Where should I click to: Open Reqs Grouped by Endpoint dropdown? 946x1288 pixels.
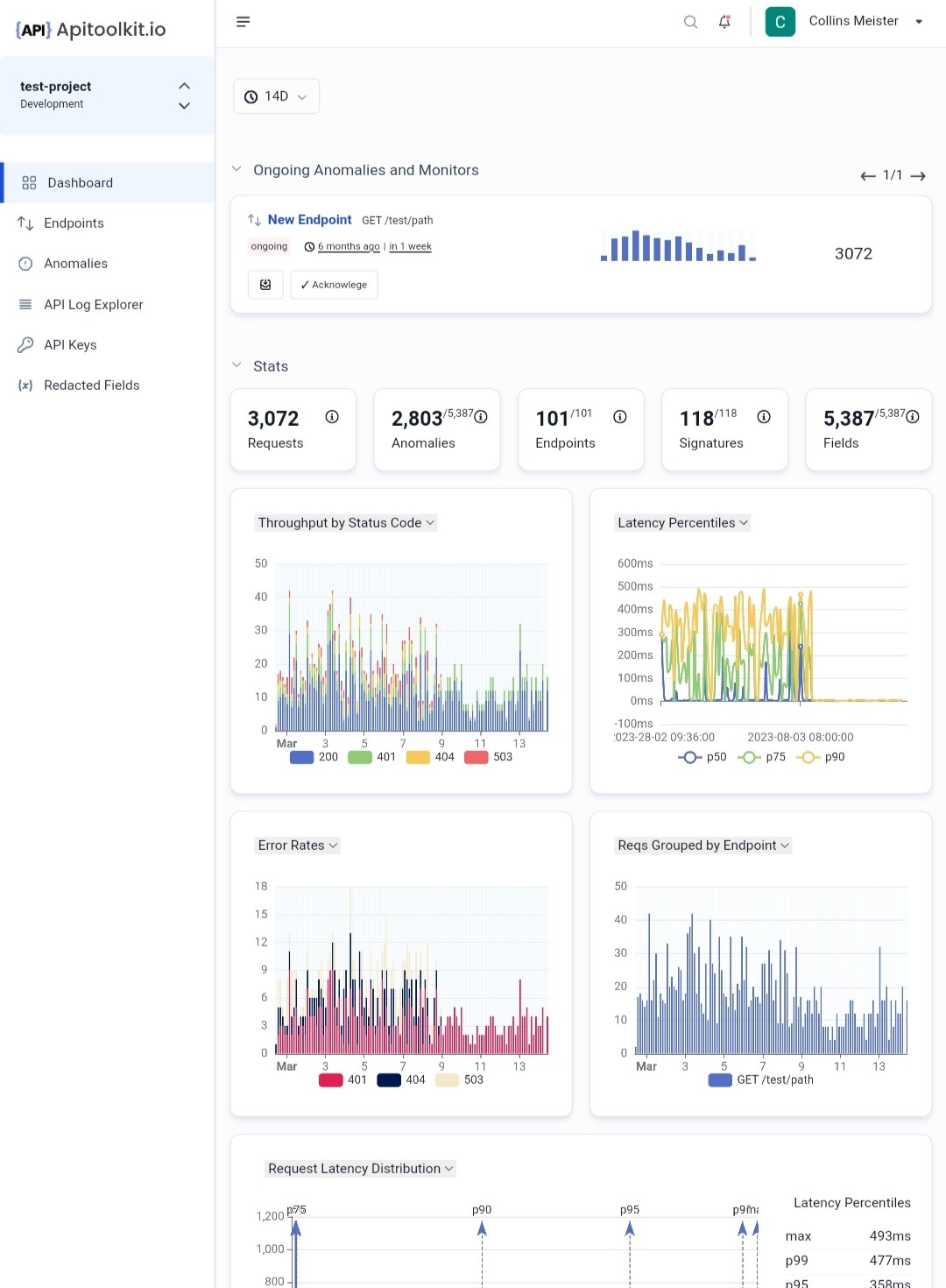click(703, 846)
